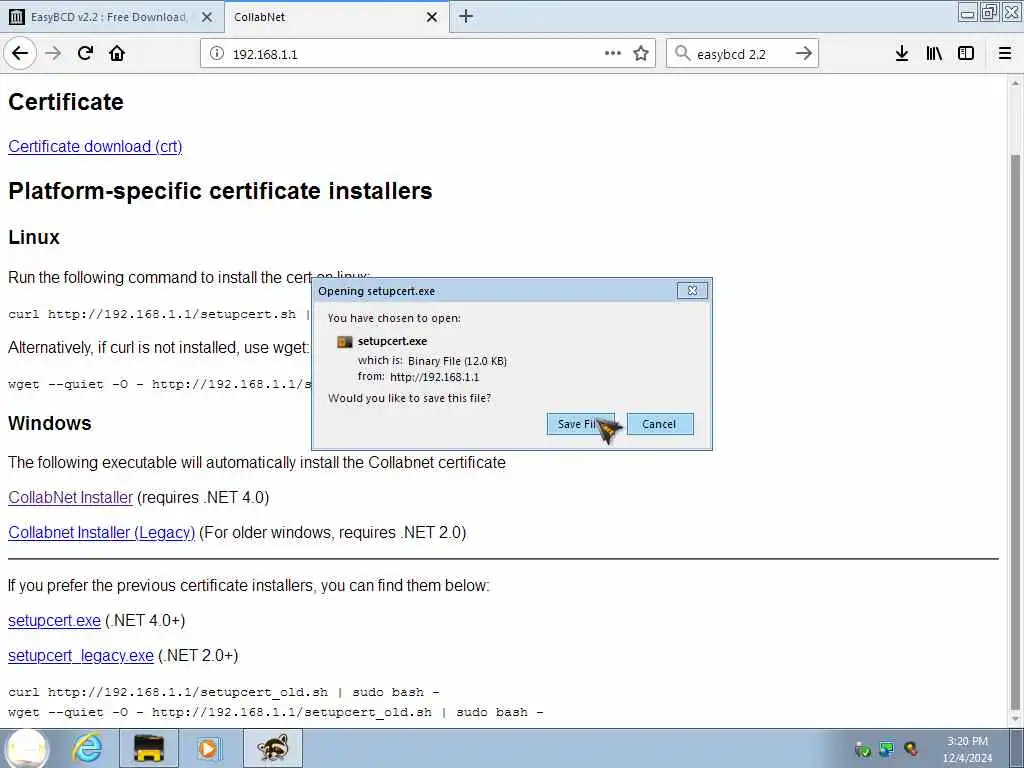Click the green system tray icon
Image resolution: width=1024 pixels, height=768 pixels.
tap(863, 749)
